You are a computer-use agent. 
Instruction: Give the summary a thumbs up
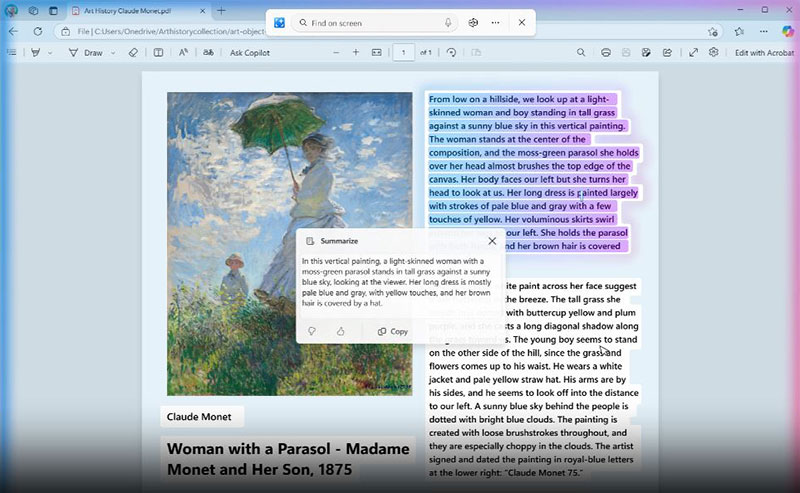point(340,331)
